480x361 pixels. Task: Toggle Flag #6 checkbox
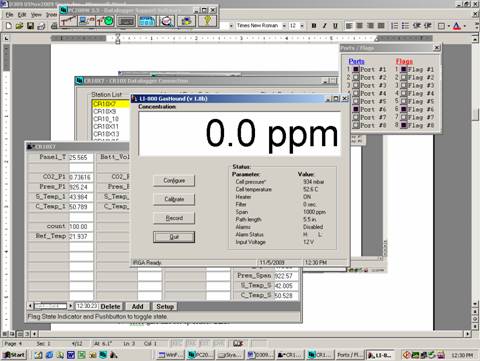pos(404,109)
